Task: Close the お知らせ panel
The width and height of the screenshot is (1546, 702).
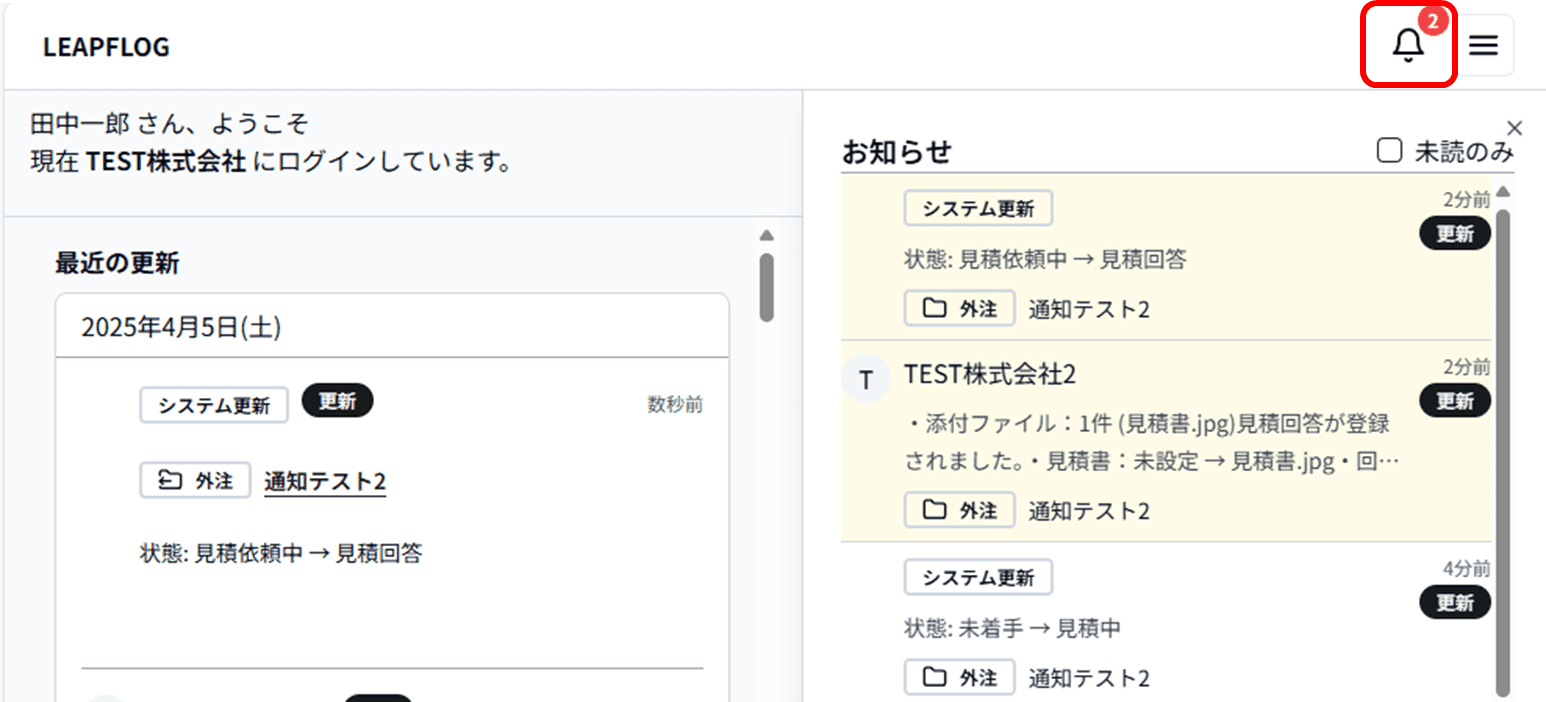Action: click(1515, 128)
